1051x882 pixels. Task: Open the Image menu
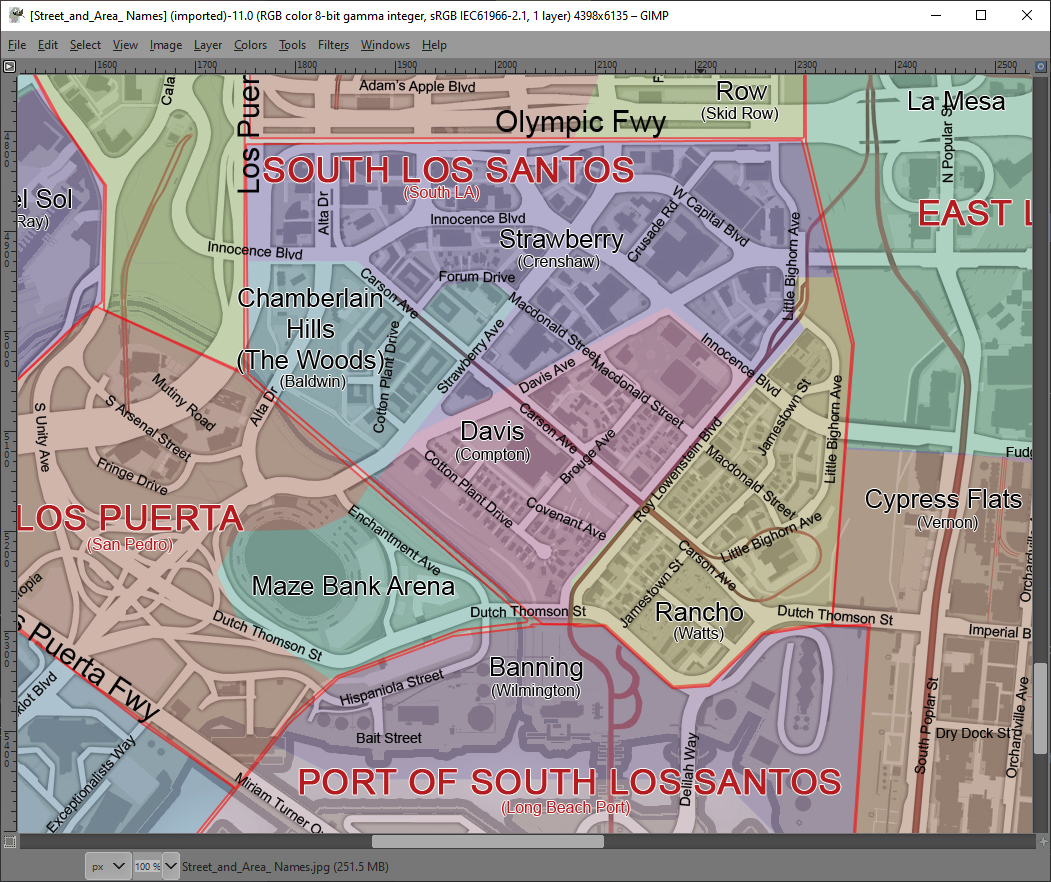click(165, 45)
